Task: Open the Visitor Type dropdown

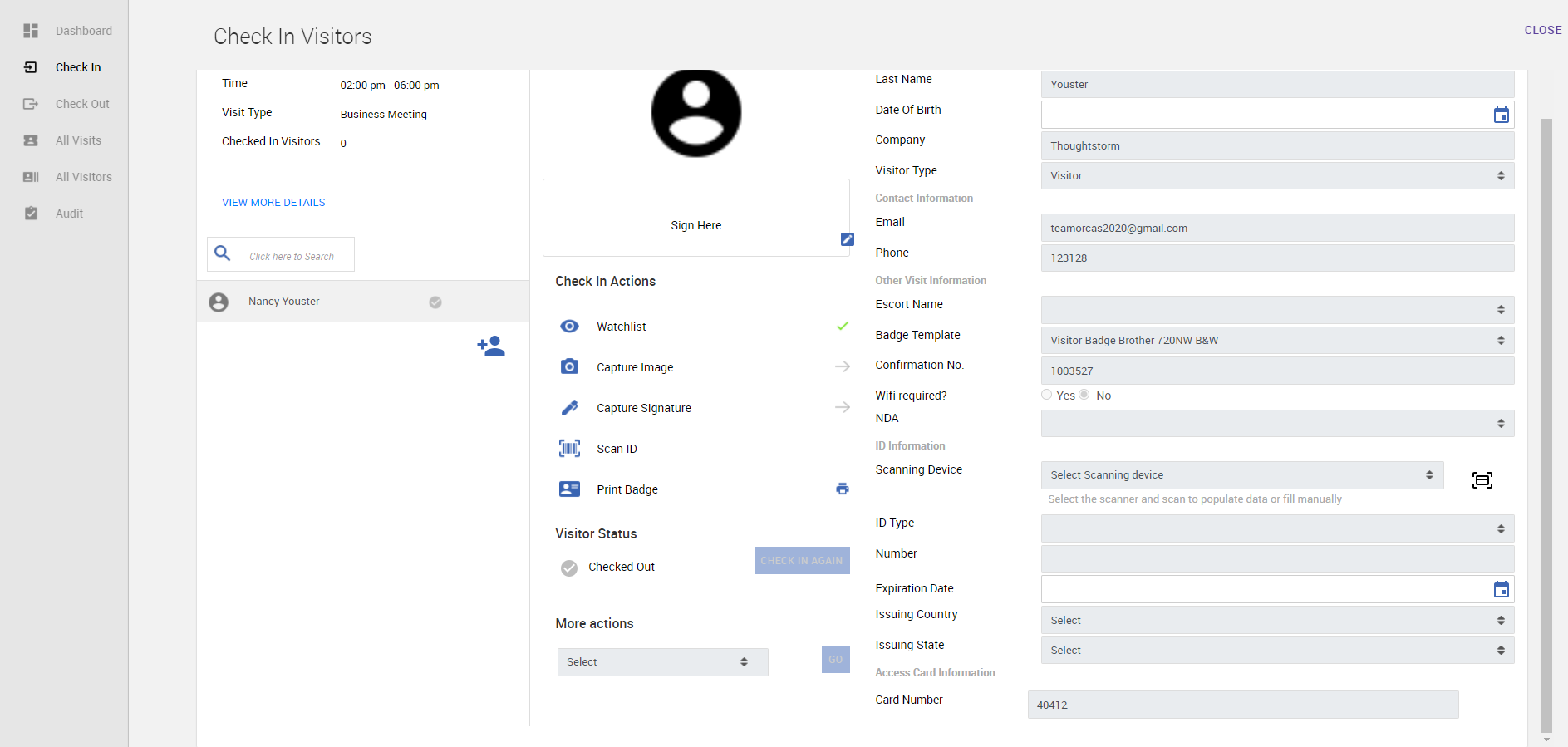Action: pyautogui.click(x=1276, y=176)
